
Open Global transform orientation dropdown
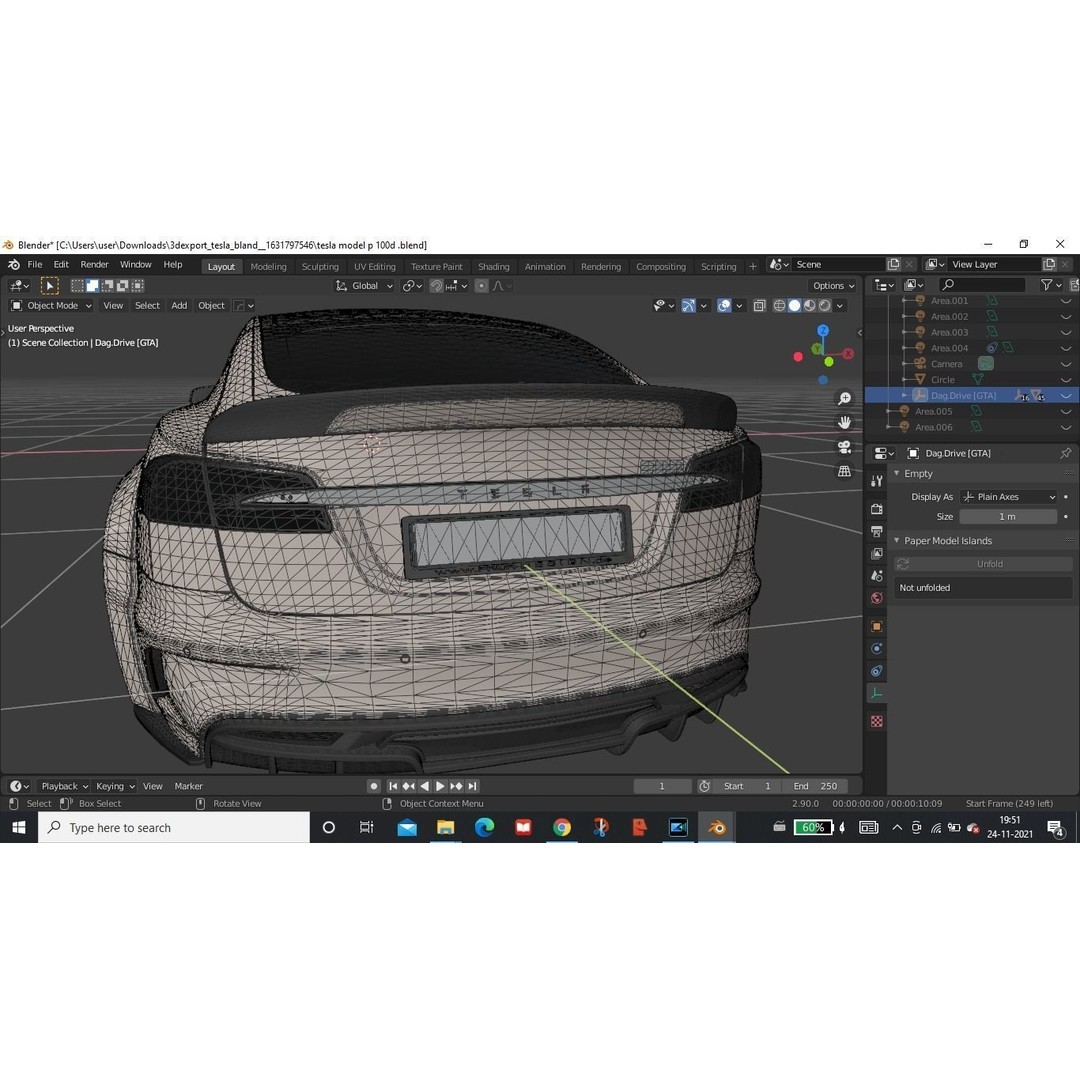click(x=364, y=286)
